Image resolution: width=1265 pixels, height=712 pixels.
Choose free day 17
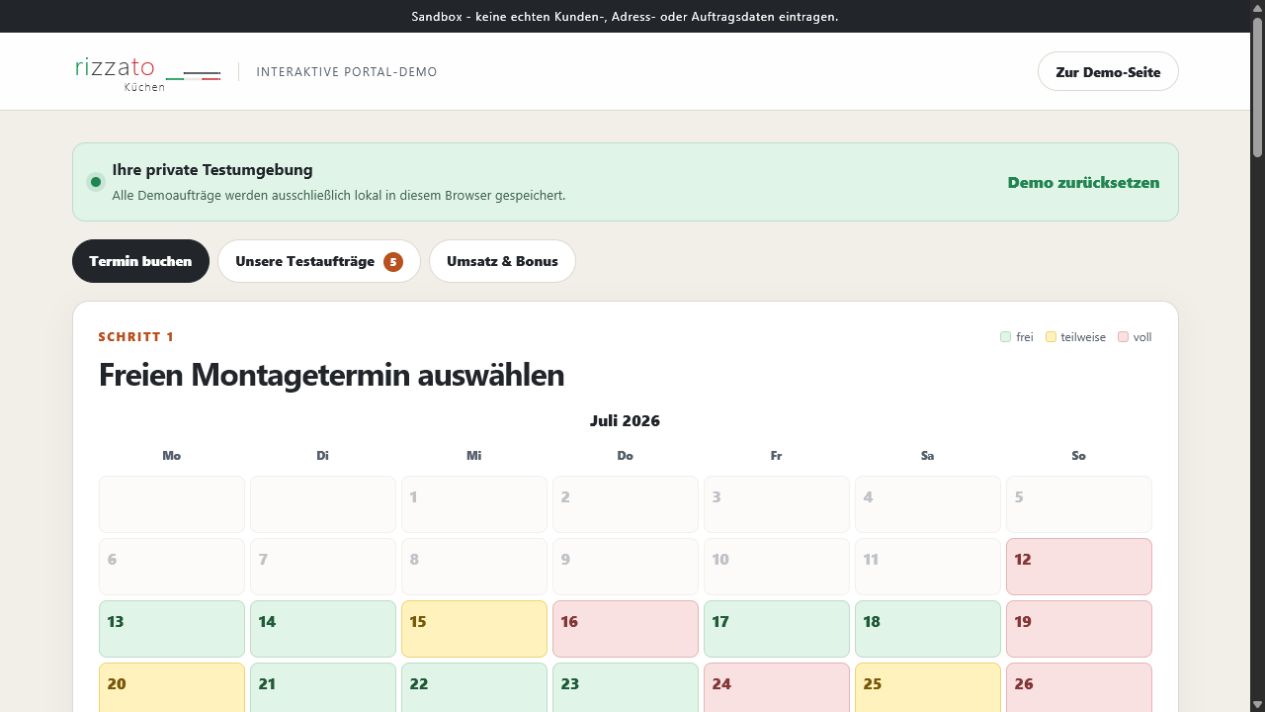(x=776, y=629)
